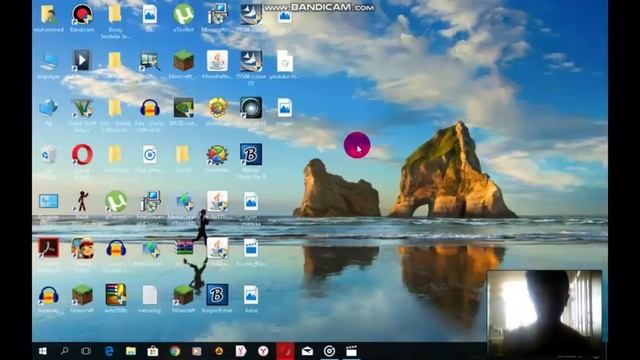Launch the green V shortcut icon
This screenshot has height=360, width=640.
[82, 108]
